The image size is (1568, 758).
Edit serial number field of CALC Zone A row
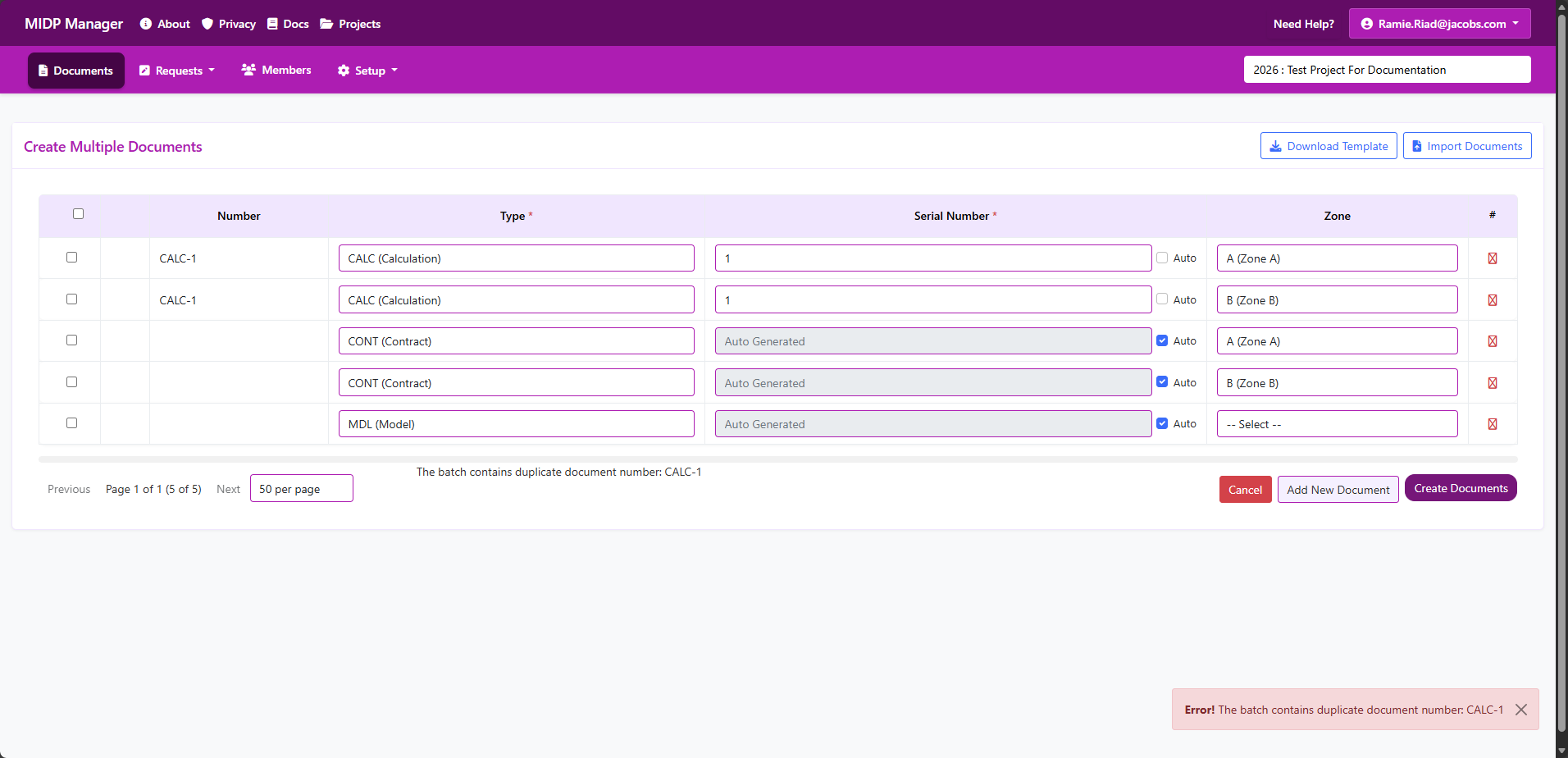click(933, 258)
